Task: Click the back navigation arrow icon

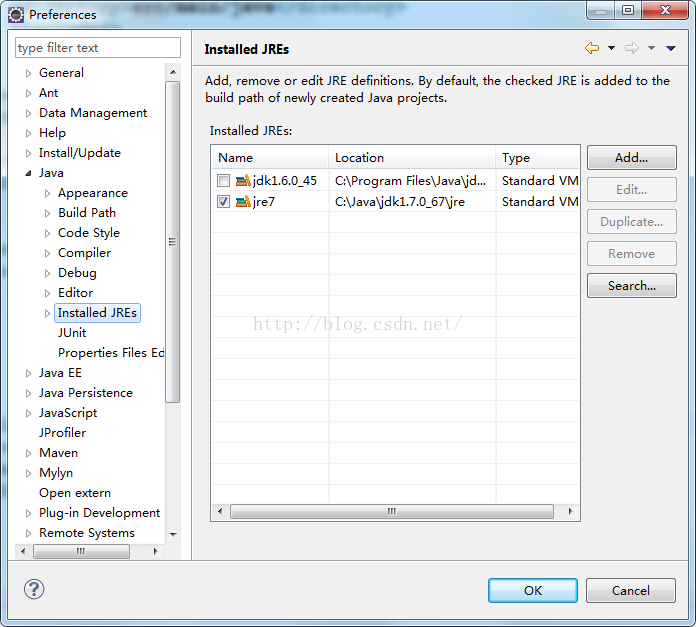Action: (592, 48)
